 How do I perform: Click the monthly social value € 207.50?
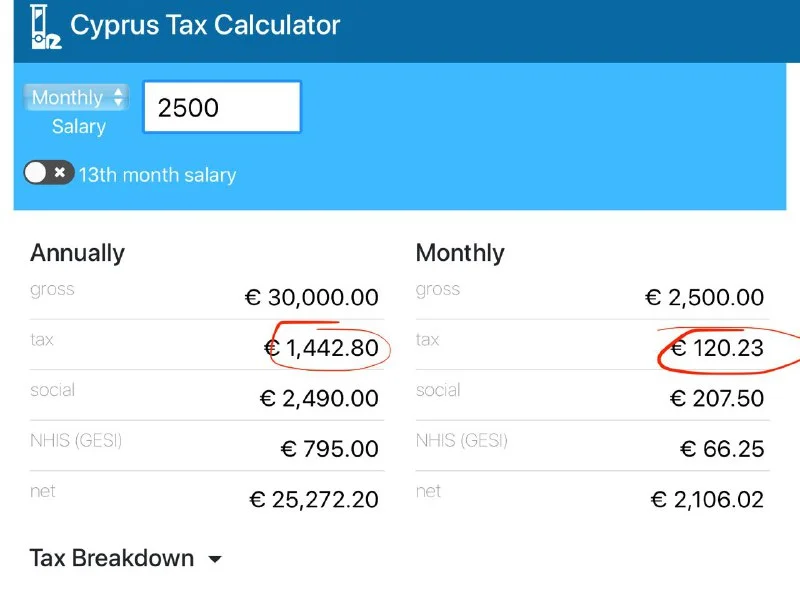coord(716,399)
